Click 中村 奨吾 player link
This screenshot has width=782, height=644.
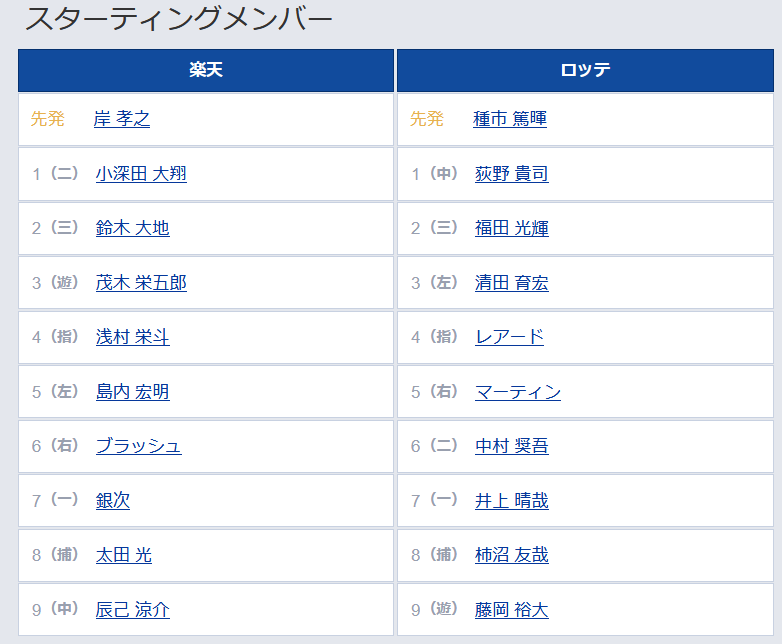pos(511,446)
